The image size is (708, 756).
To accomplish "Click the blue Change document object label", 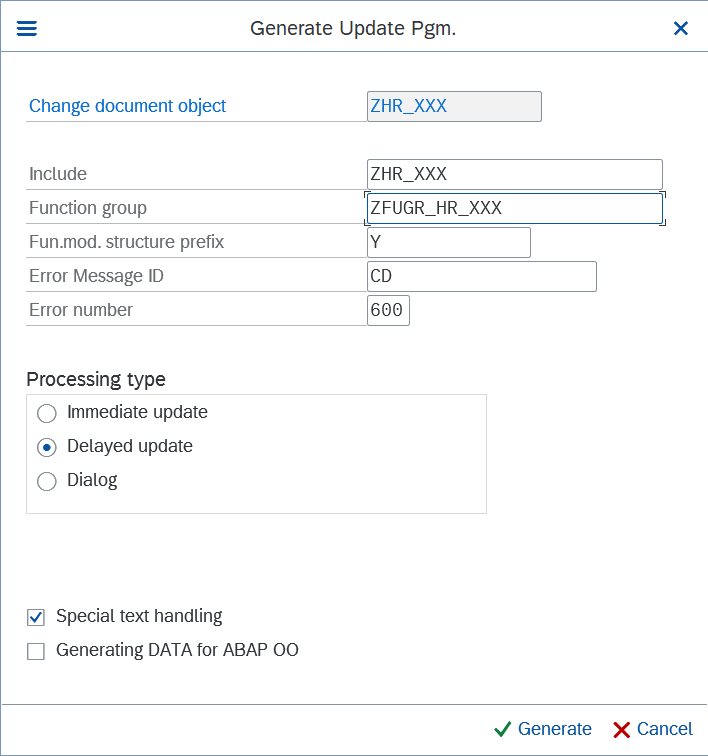I will coord(127,106).
